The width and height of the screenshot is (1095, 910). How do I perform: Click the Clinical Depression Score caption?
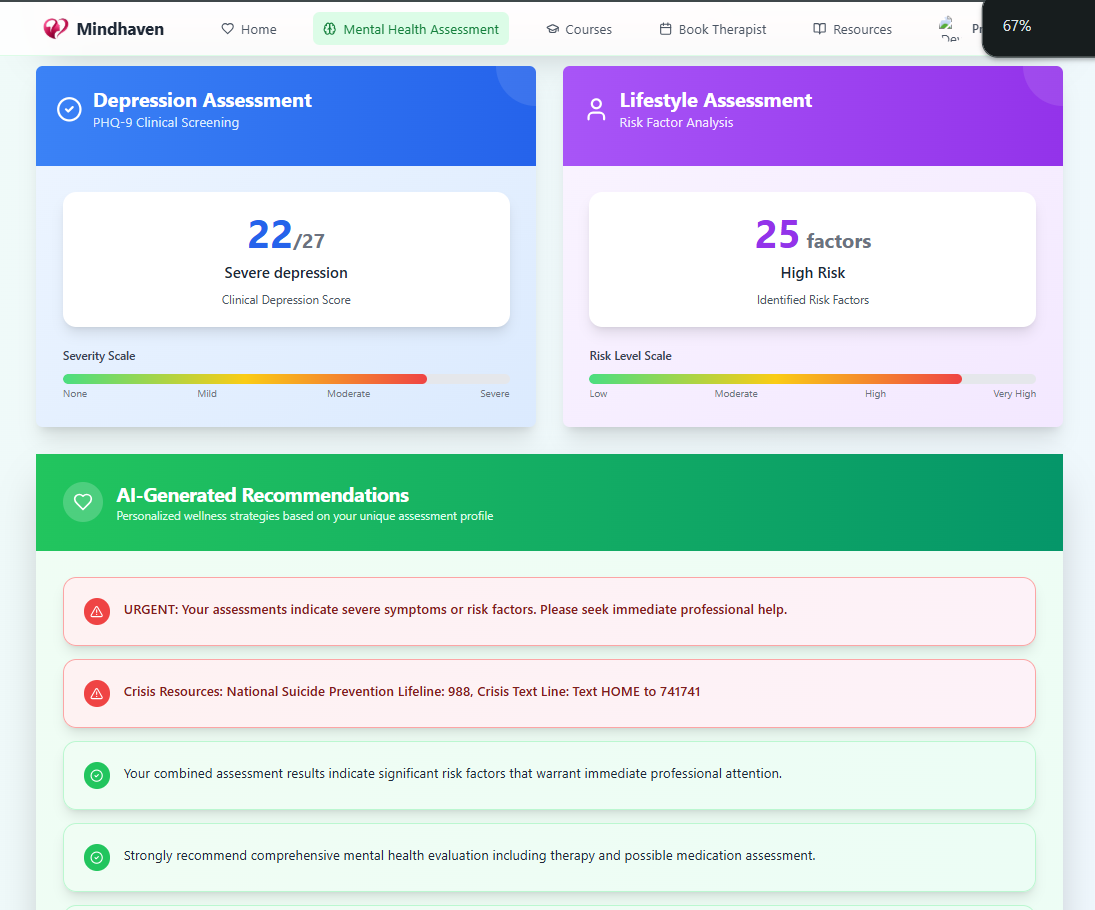click(x=286, y=300)
